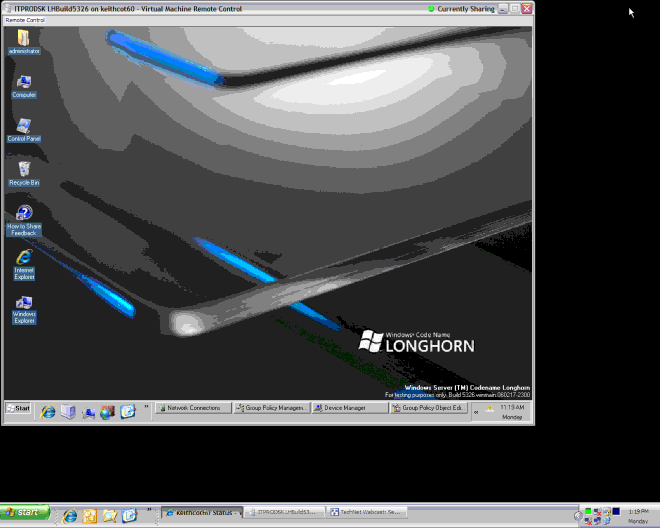Switch to Network Connections taskbar button

coord(193,408)
